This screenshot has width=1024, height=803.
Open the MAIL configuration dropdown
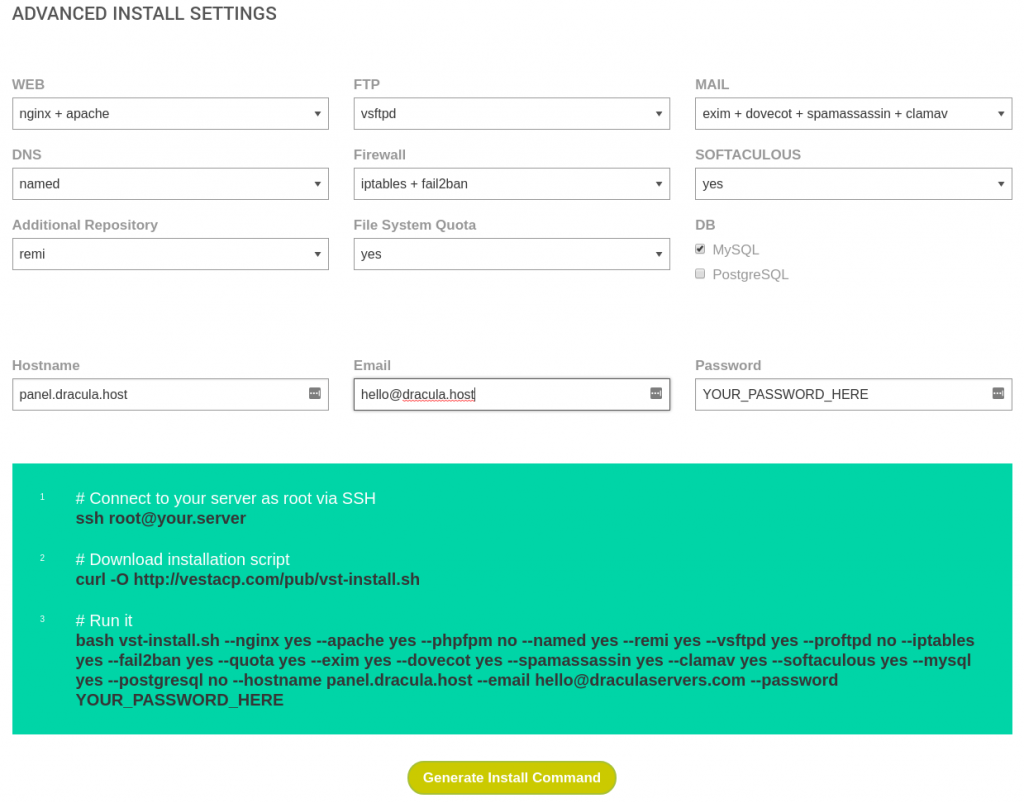pyautogui.click(x=853, y=114)
